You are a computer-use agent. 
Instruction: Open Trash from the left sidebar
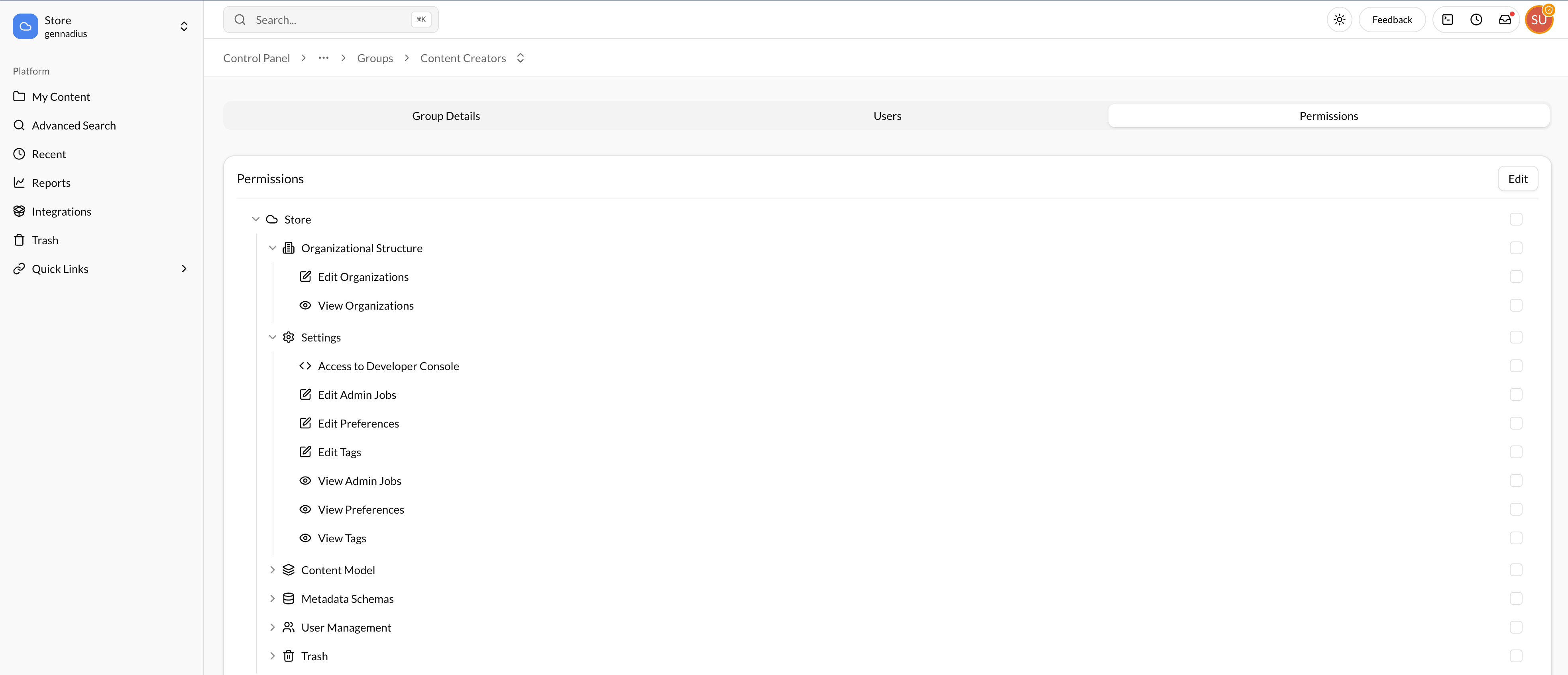(45, 240)
